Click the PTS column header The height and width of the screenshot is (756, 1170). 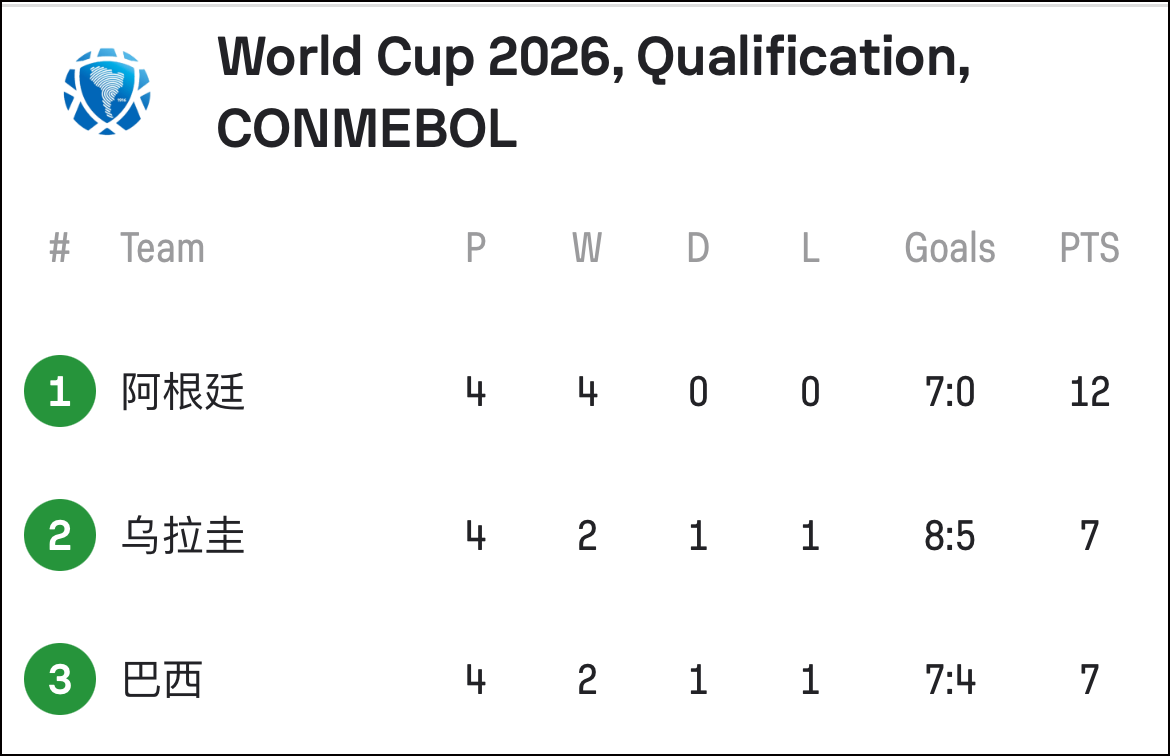coord(1089,248)
